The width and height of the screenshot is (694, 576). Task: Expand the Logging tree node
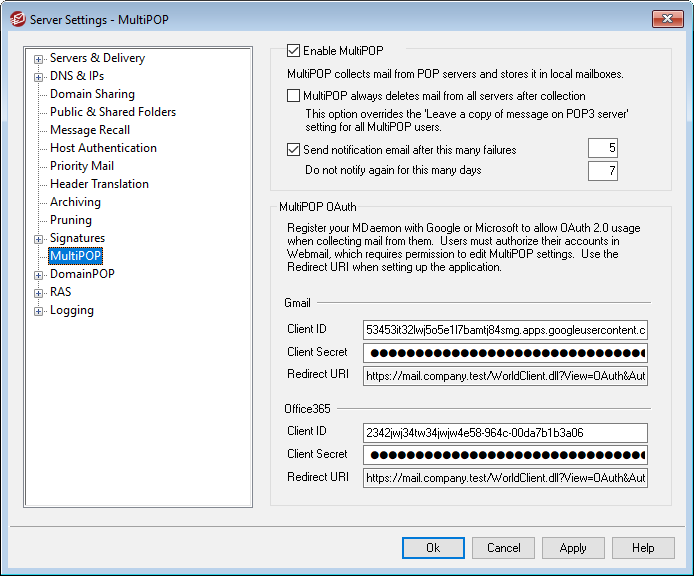point(39,311)
